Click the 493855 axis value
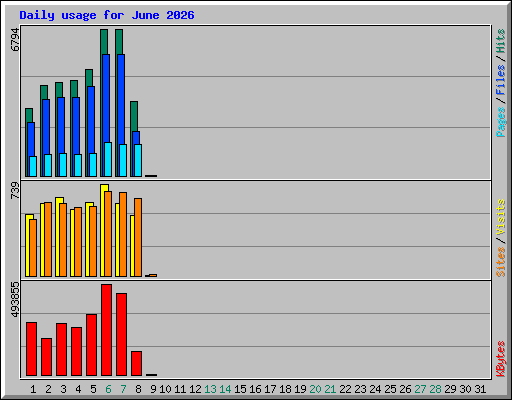This screenshot has width=512, height=400. tap(15, 299)
